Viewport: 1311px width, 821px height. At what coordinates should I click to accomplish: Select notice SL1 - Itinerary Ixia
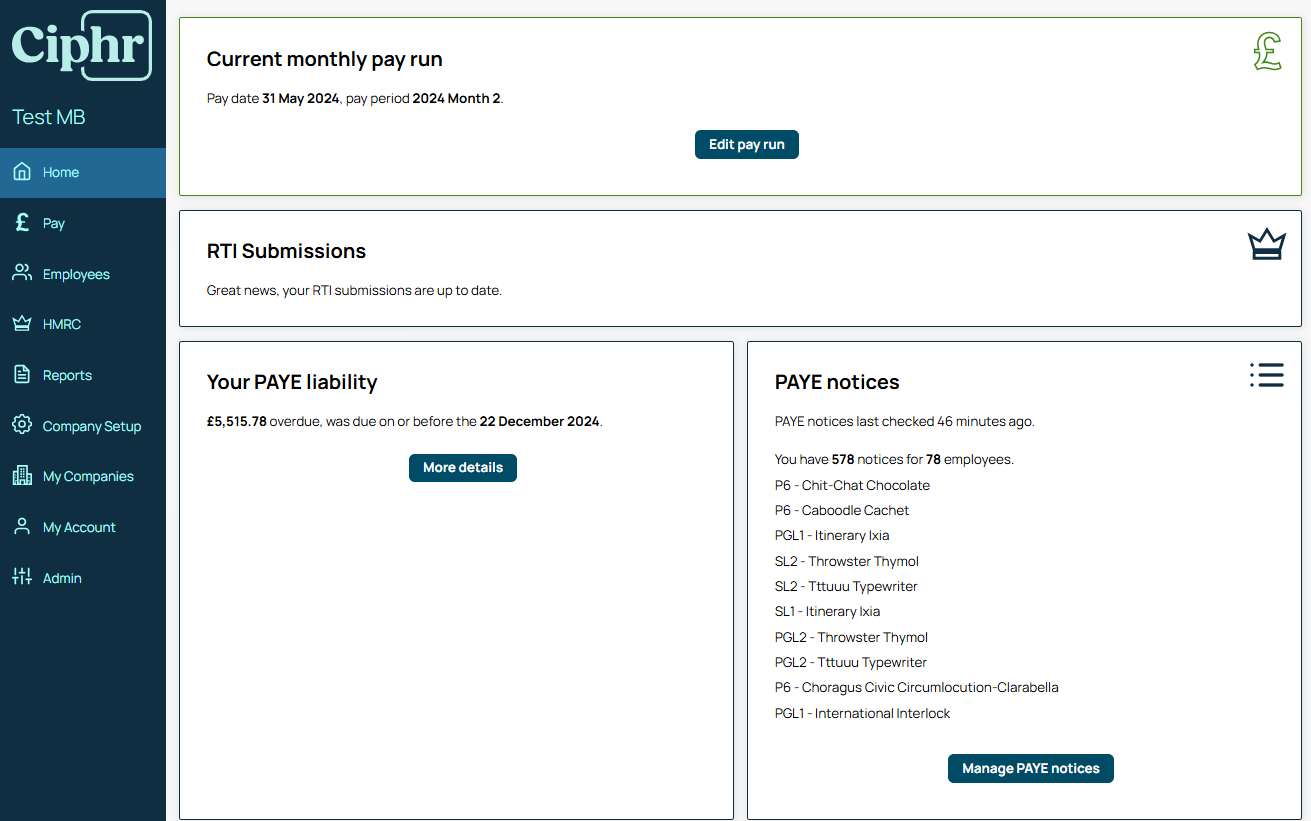[827, 611]
